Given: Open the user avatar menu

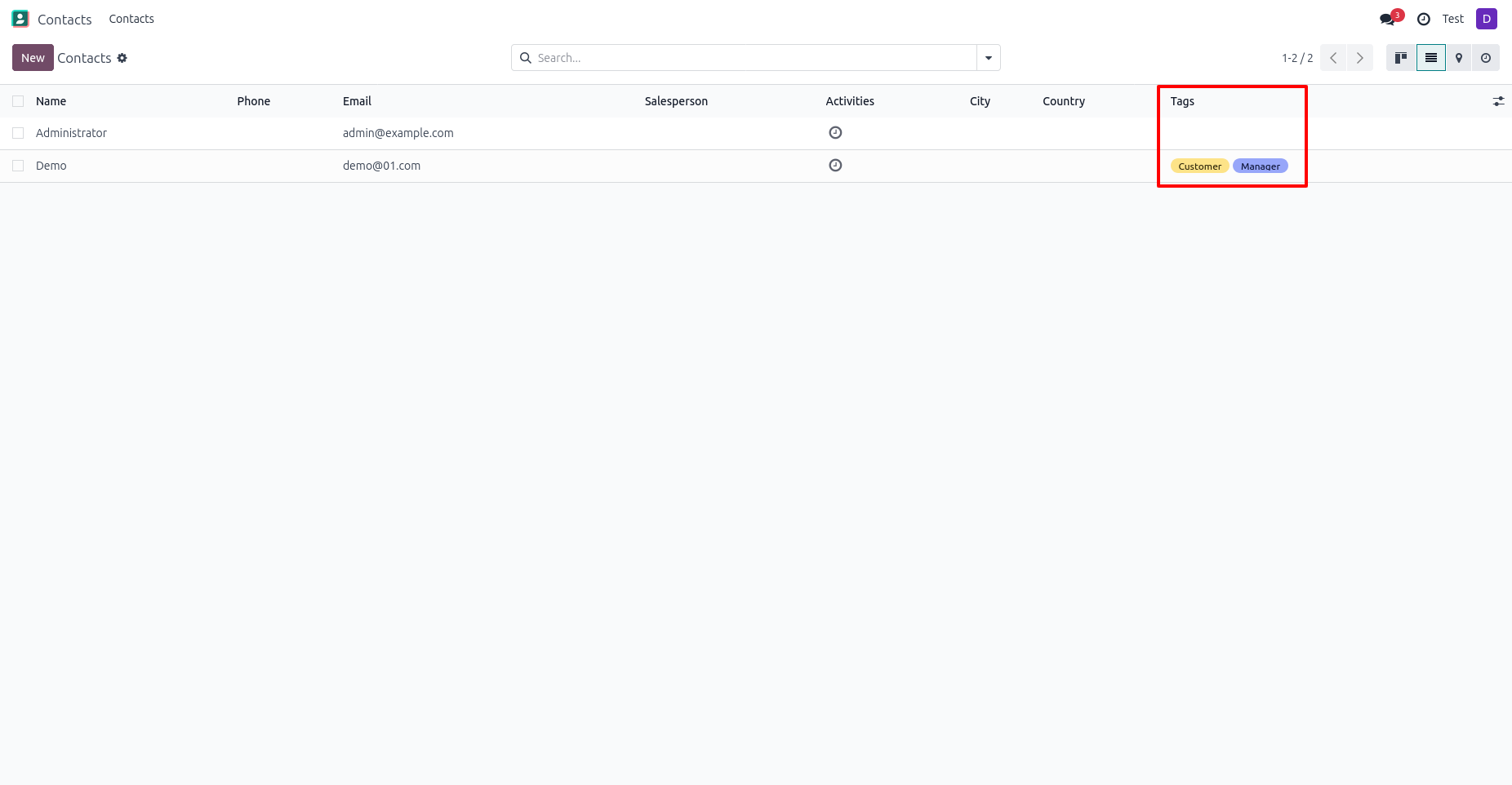Looking at the screenshot, I should click(x=1486, y=19).
